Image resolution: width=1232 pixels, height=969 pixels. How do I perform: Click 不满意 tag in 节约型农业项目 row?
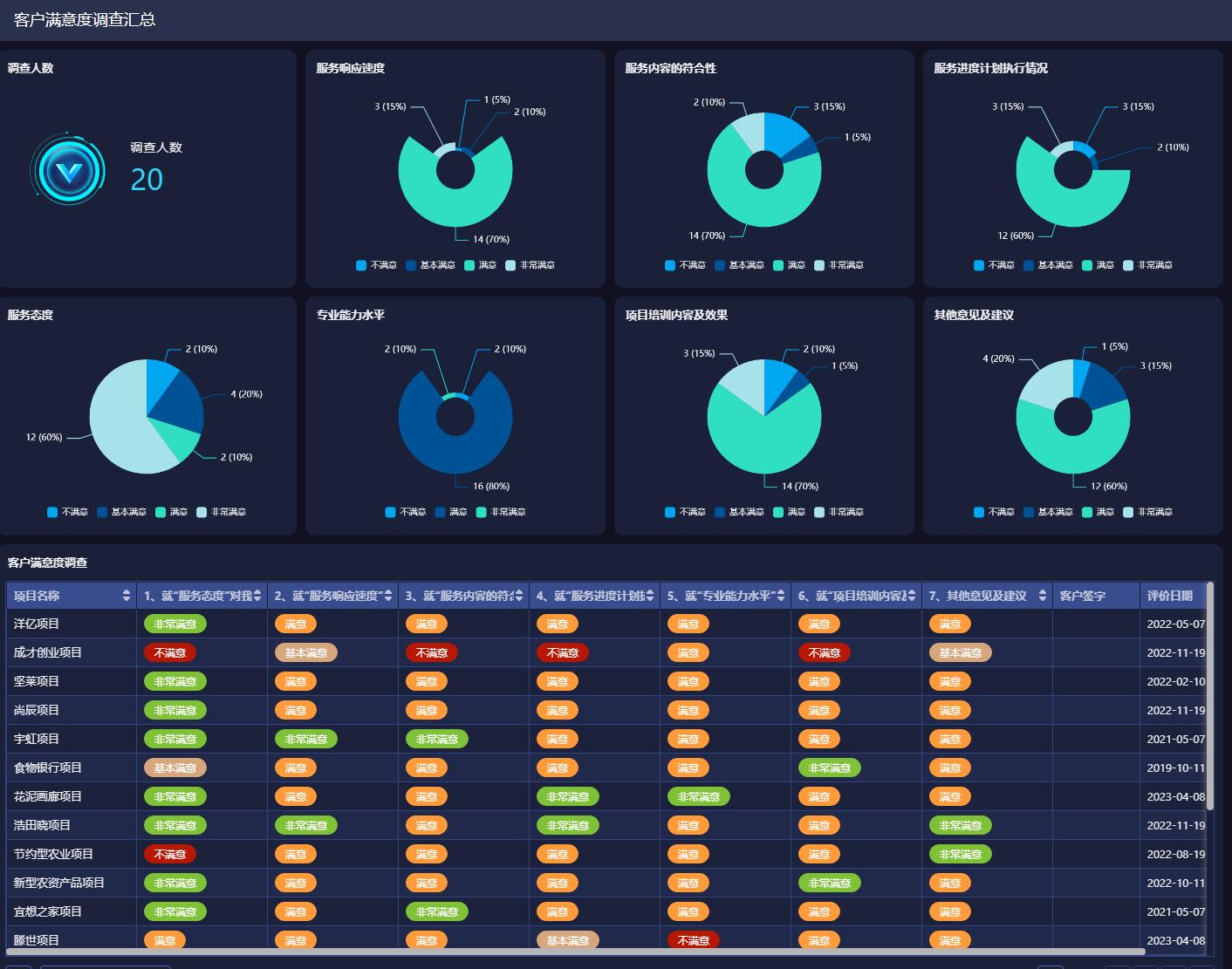[x=170, y=854]
